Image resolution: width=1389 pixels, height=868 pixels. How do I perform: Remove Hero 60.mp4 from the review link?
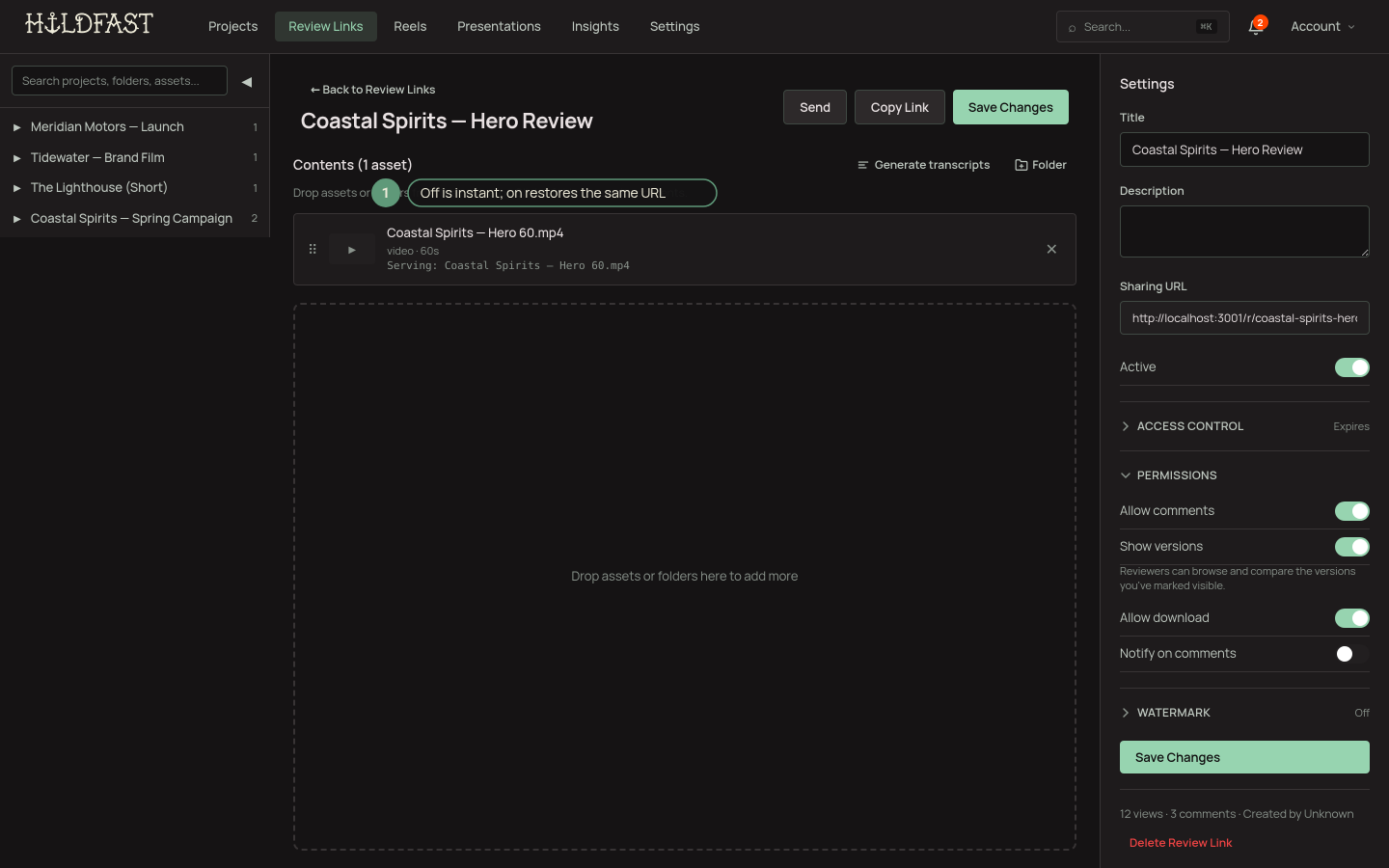[1051, 249]
